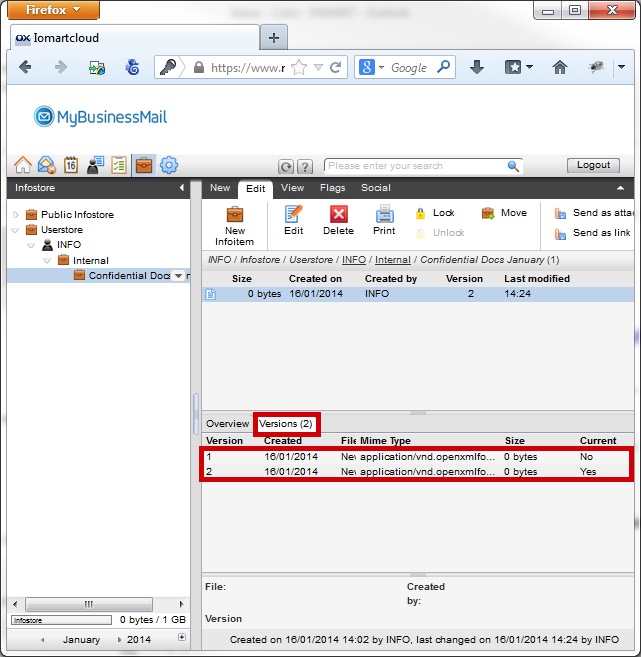Collapse the toolbar ribbon panel
Screen dimensions: 641x657
tap(620, 188)
